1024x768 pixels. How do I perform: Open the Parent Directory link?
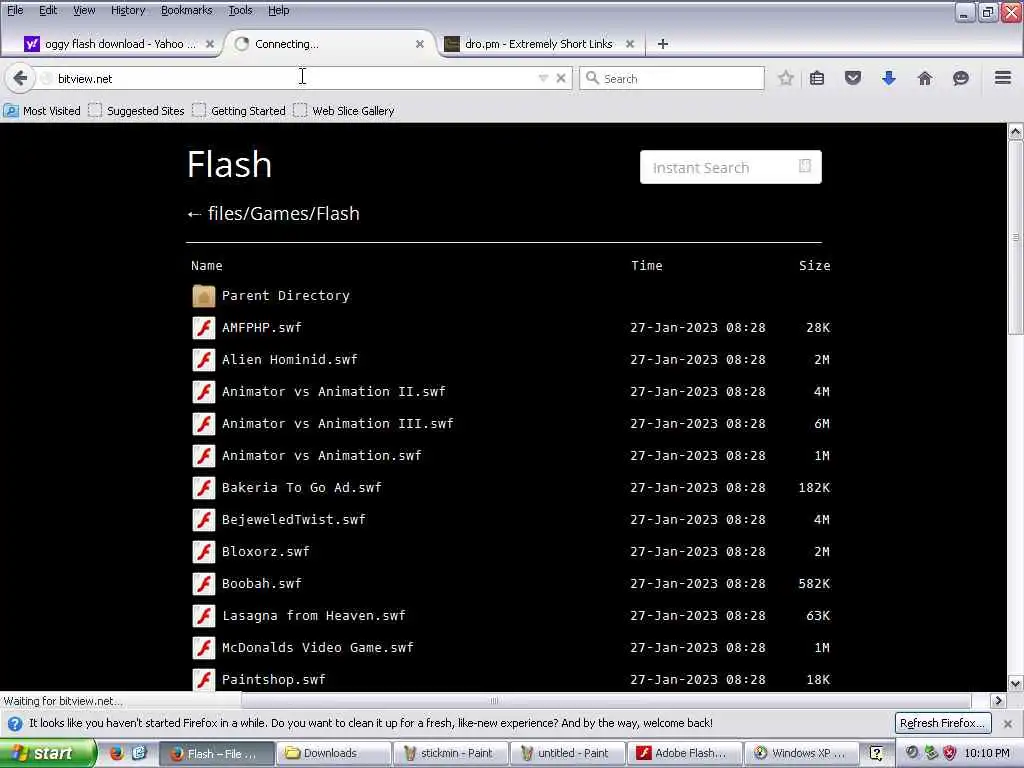point(285,296)
